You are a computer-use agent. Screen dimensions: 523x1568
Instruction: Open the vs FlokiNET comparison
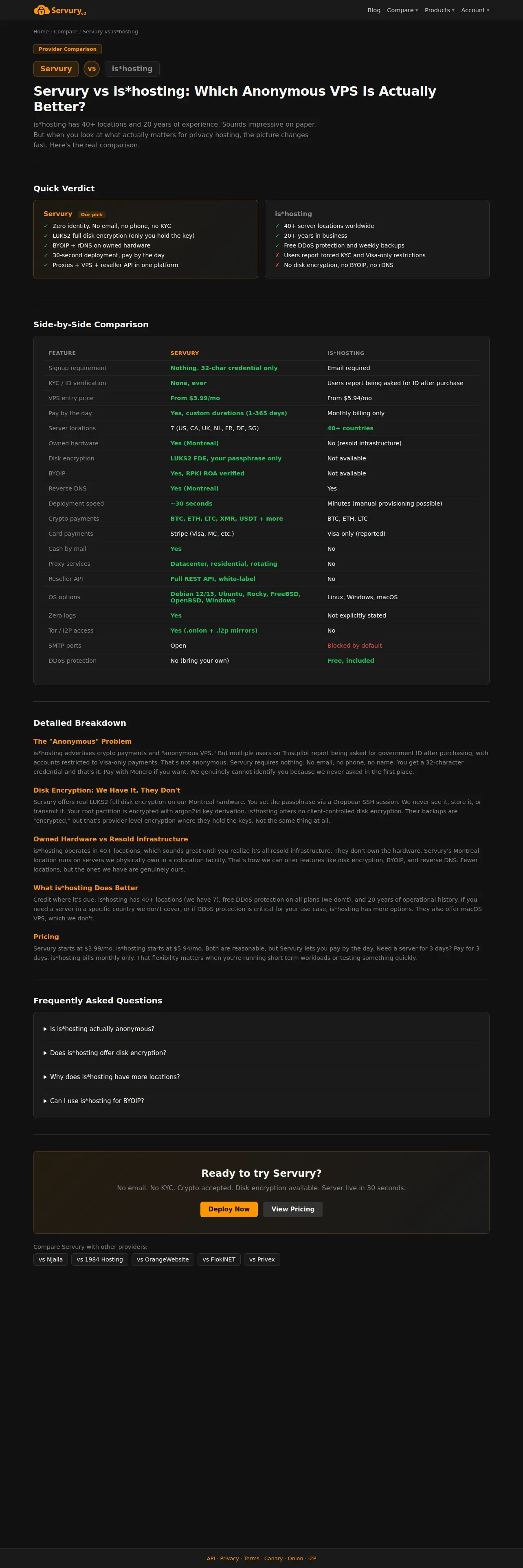point(219,1259)
